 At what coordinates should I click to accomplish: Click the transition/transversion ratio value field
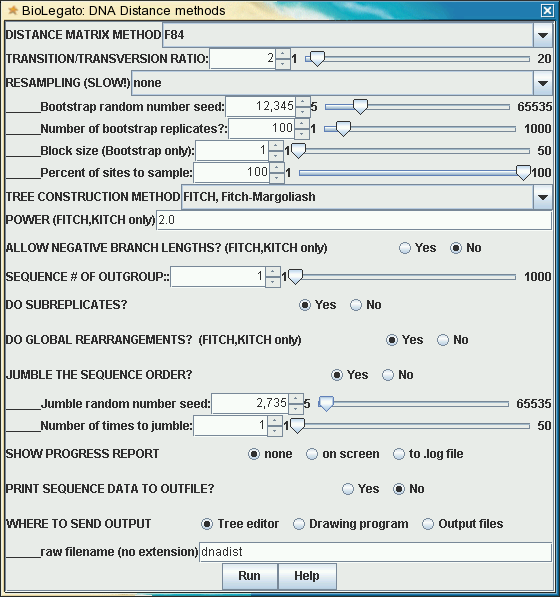tap(243, 59)
